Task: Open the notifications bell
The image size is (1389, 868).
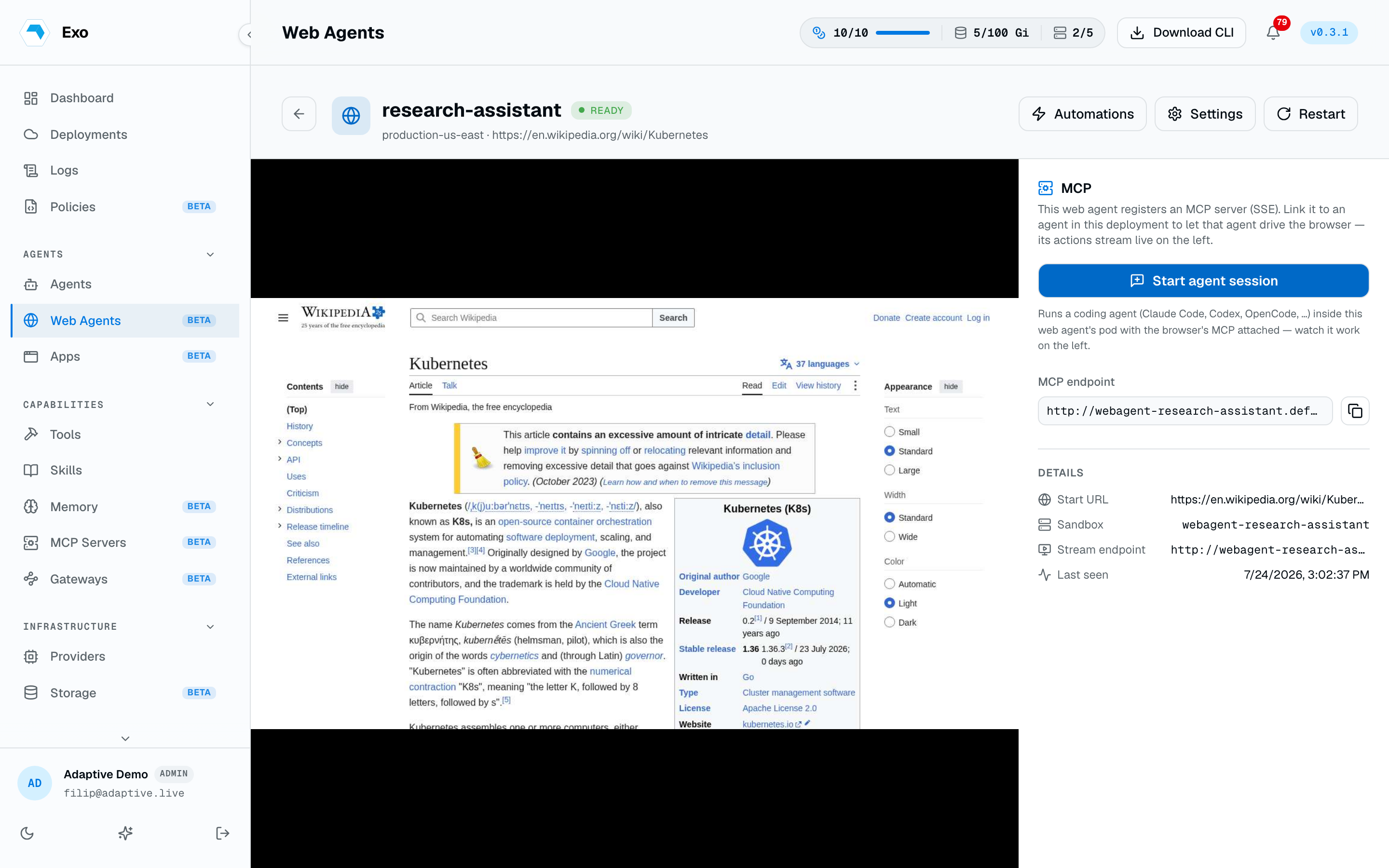Action: pos(1273,33)
